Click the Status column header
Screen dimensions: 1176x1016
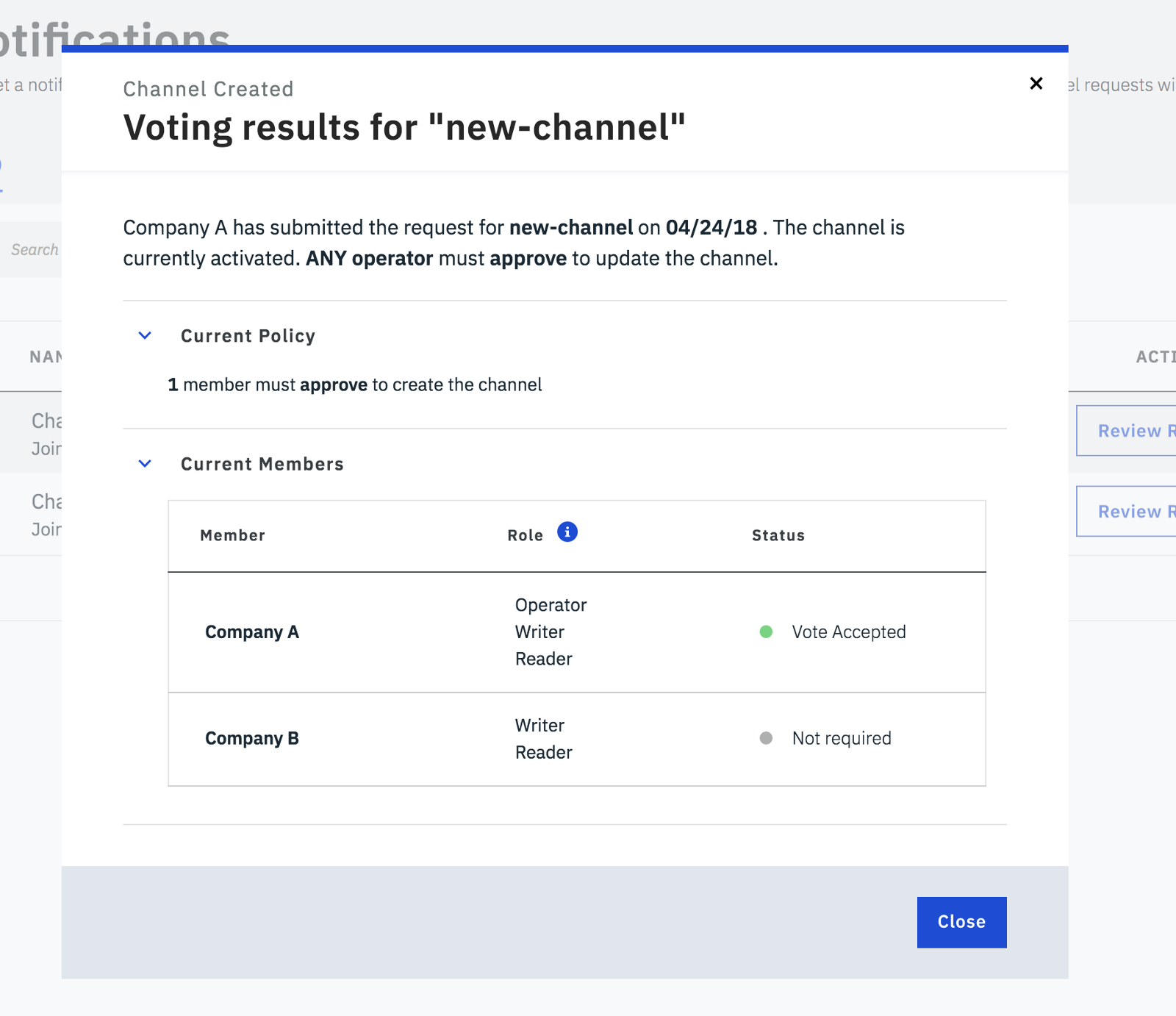(x=778, y=535)
